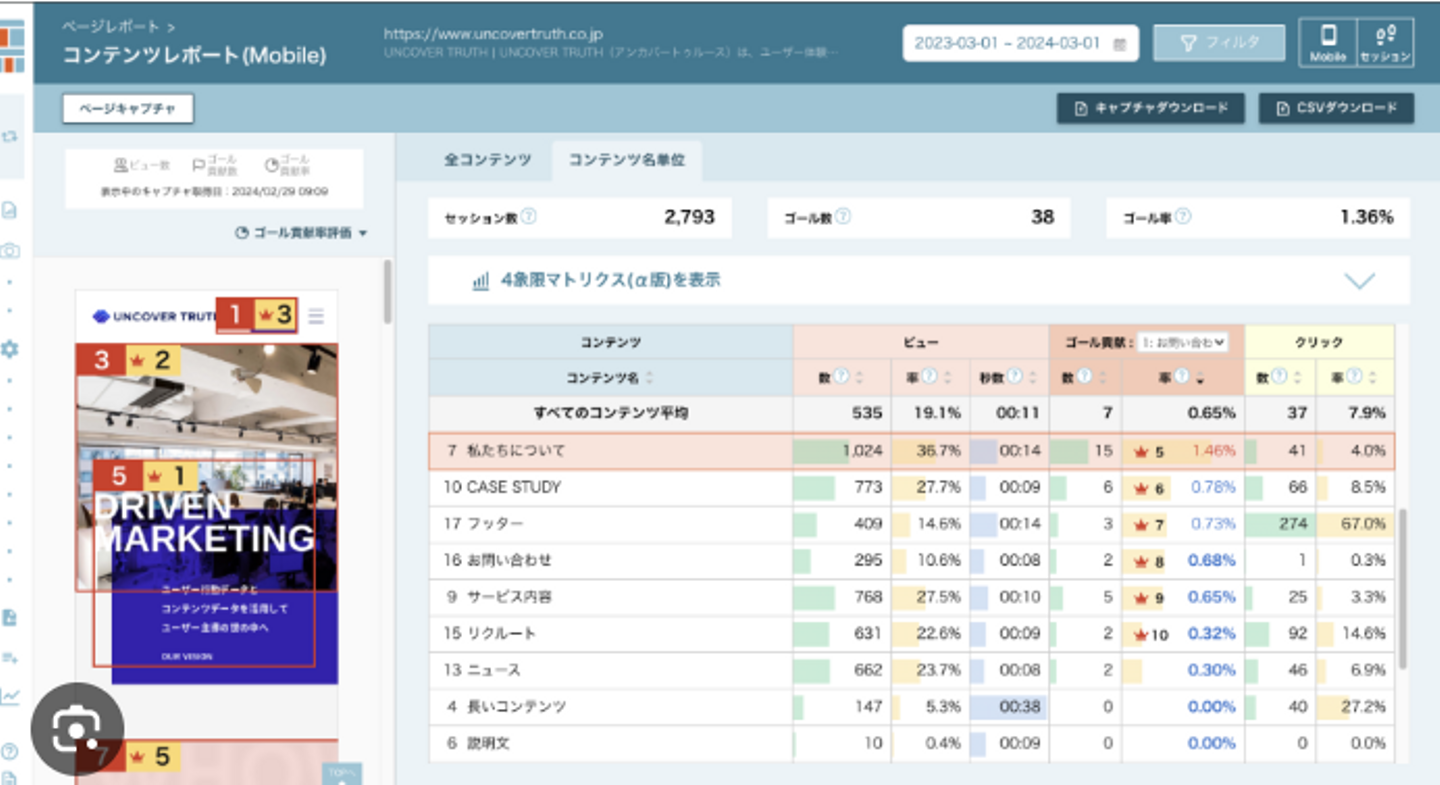This screenshot has width=1440, height=785.
Task: Click the line chart icon in sidebar
Action: point(10,696)
